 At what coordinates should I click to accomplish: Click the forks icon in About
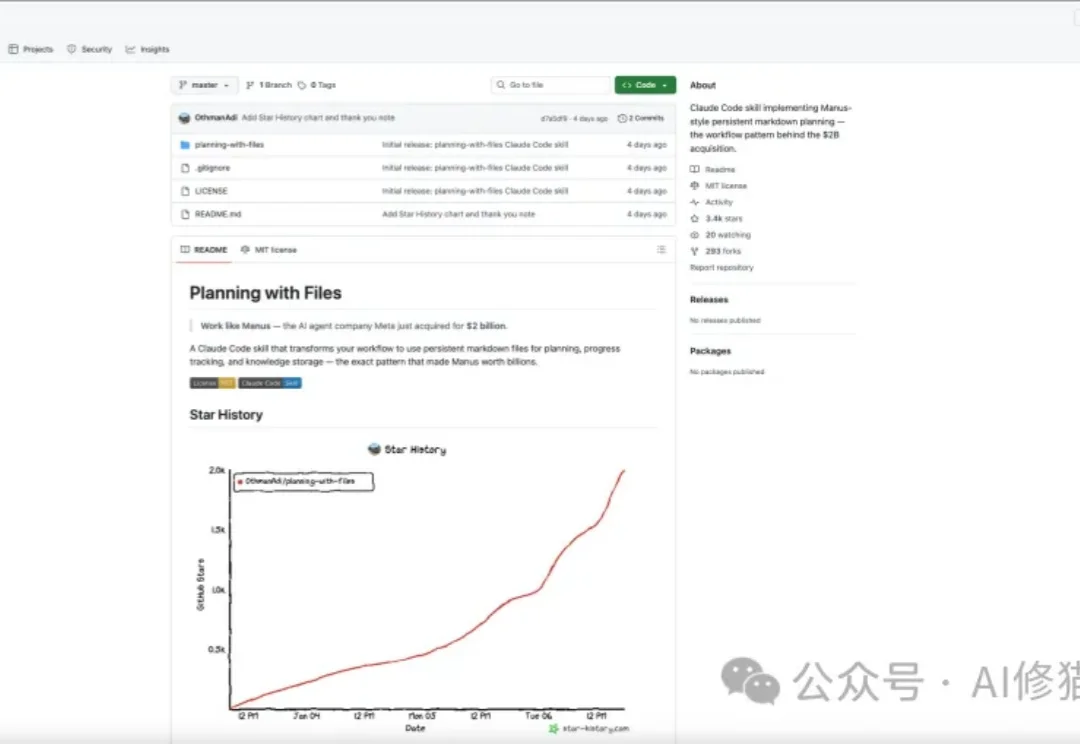[695, 251]
